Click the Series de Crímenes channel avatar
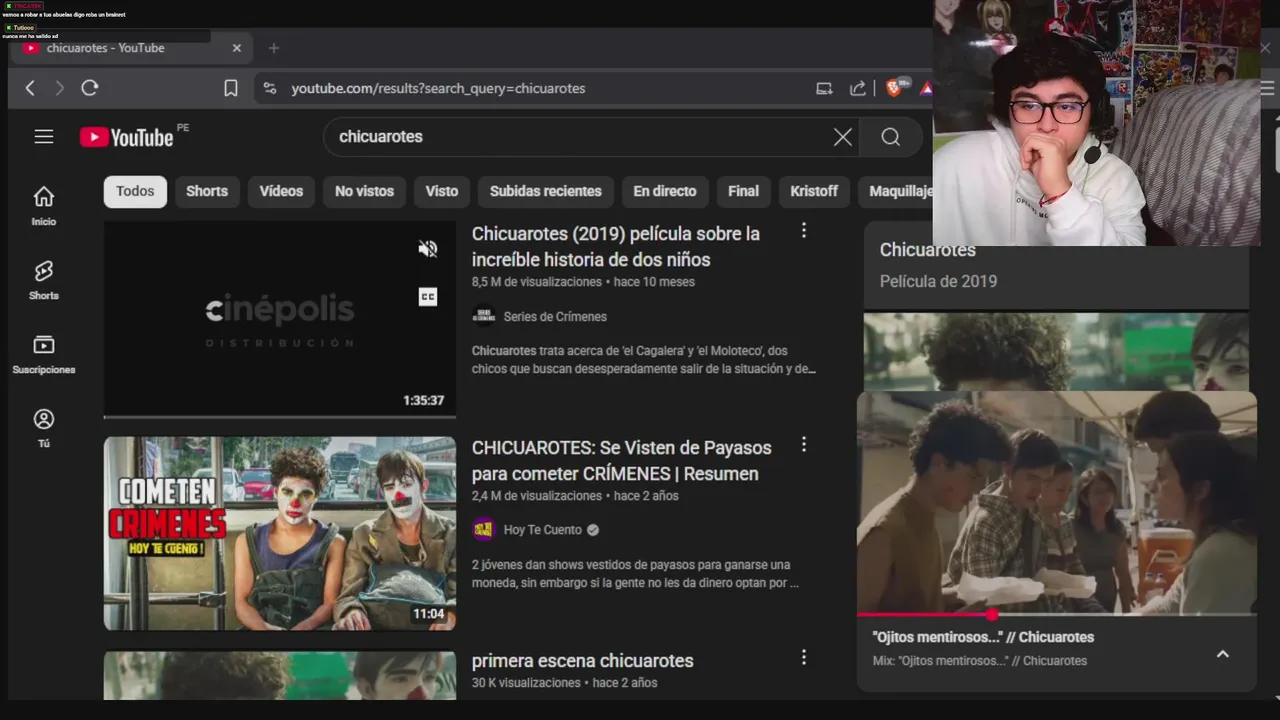Viewport: 1280px width, 720px height. [x=484, y=316]
